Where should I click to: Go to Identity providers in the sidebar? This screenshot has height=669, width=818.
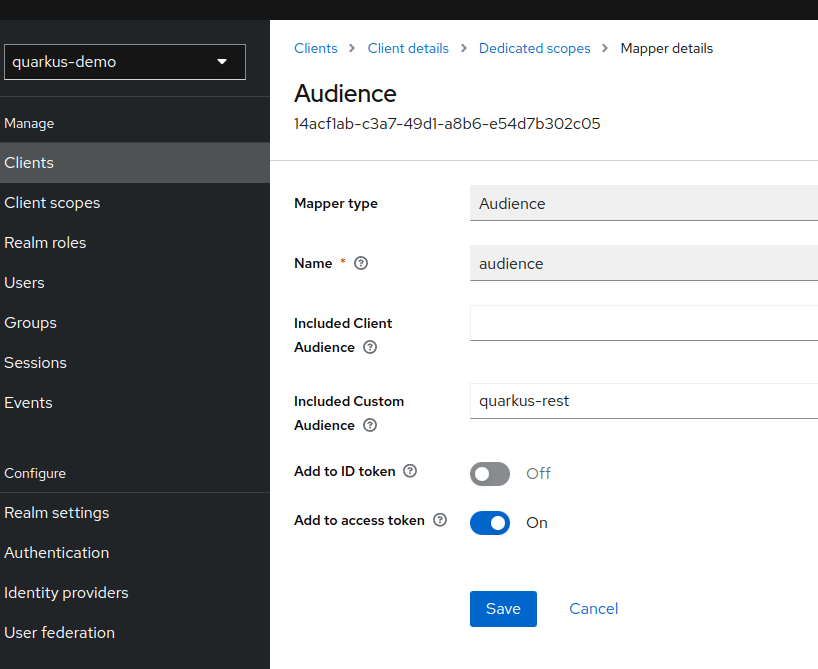(x=66, y=592)
